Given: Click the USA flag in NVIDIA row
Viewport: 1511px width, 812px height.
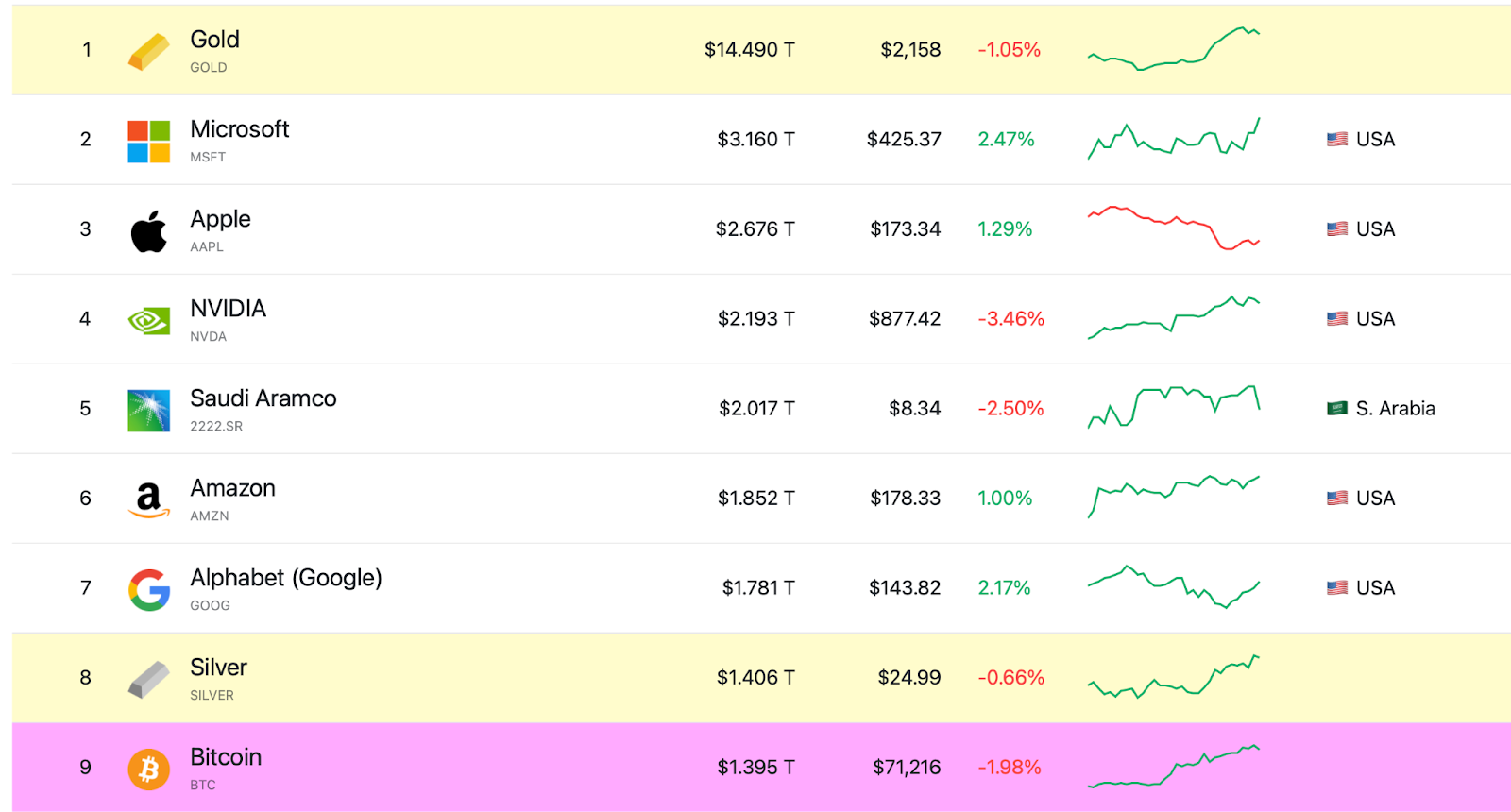Looking at the screenshot, I should click(x=1337, y=319).
